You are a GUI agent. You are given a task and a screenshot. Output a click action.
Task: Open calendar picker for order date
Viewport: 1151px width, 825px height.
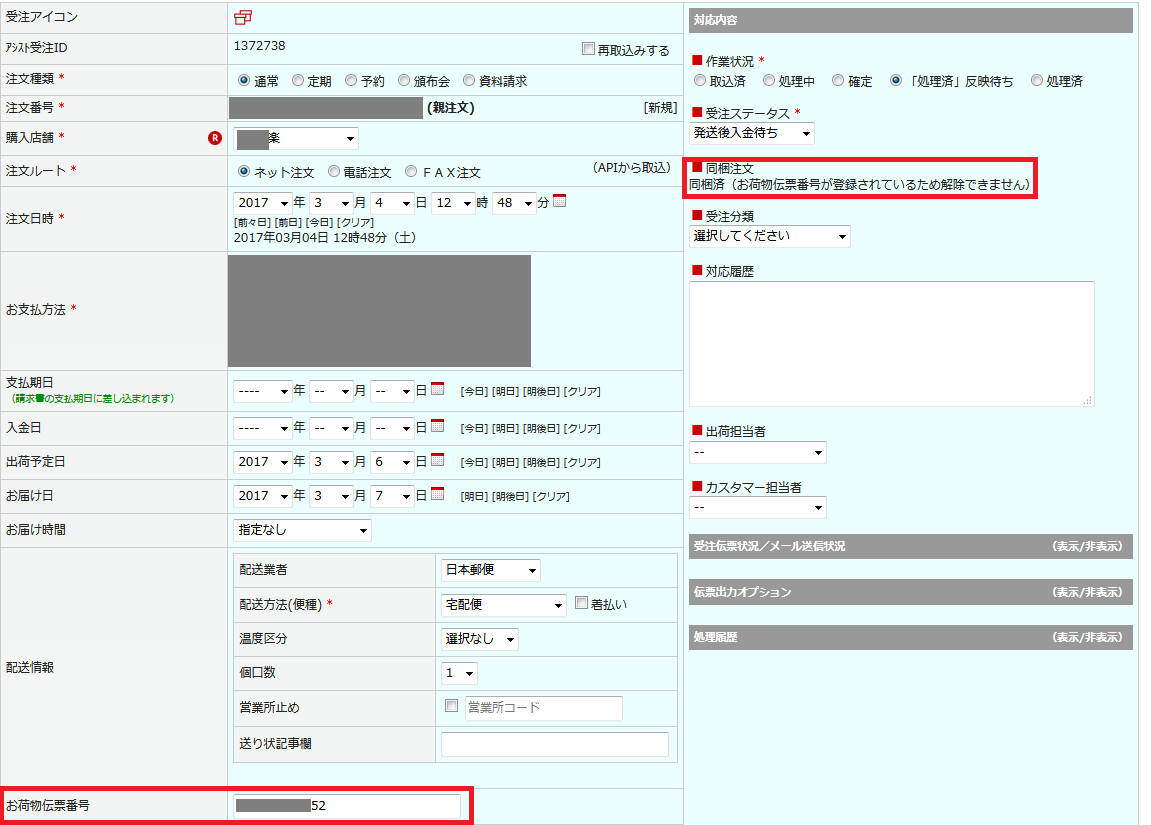[x=559, y=201]
